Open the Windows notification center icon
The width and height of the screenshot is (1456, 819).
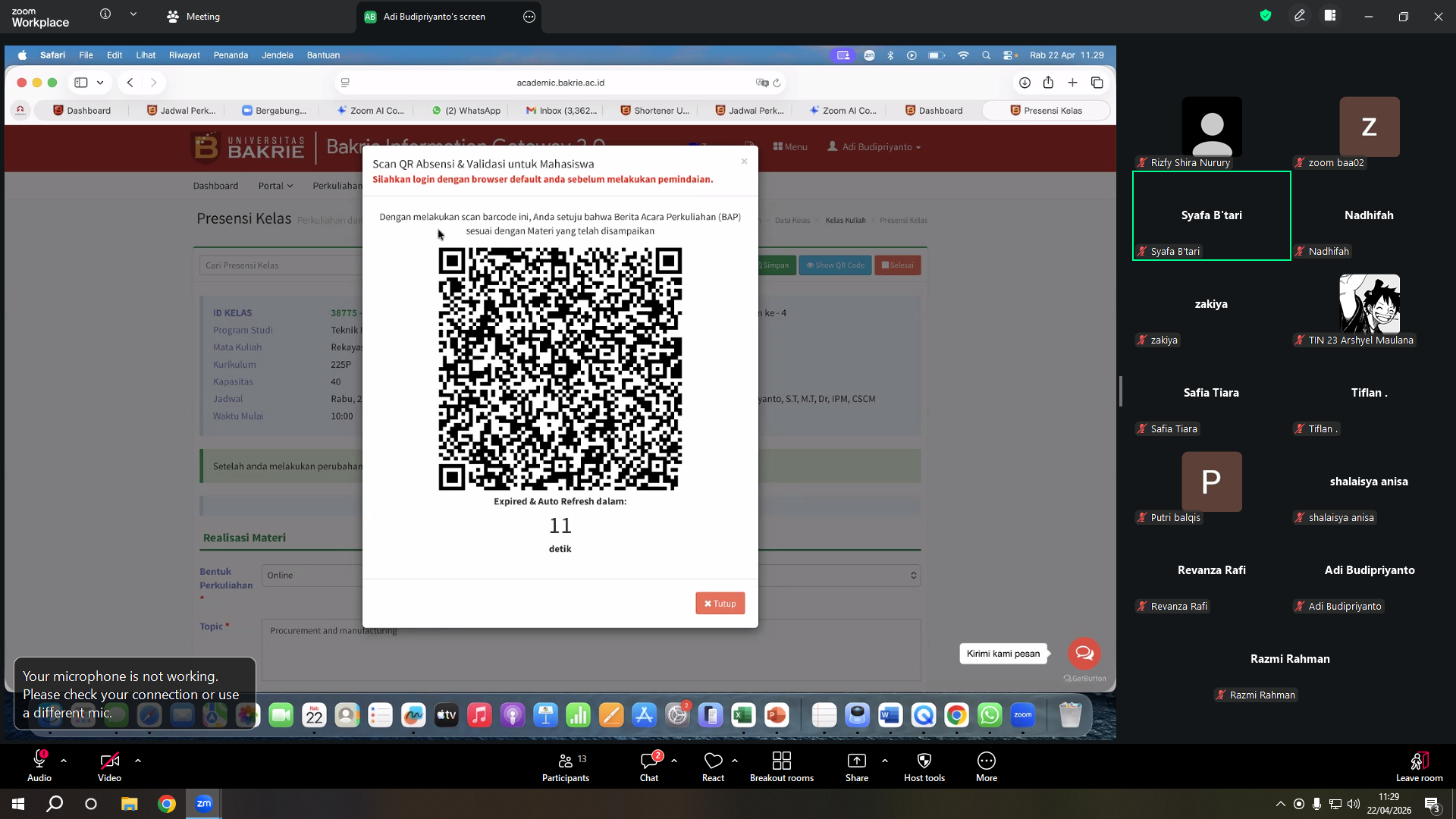1432,804
